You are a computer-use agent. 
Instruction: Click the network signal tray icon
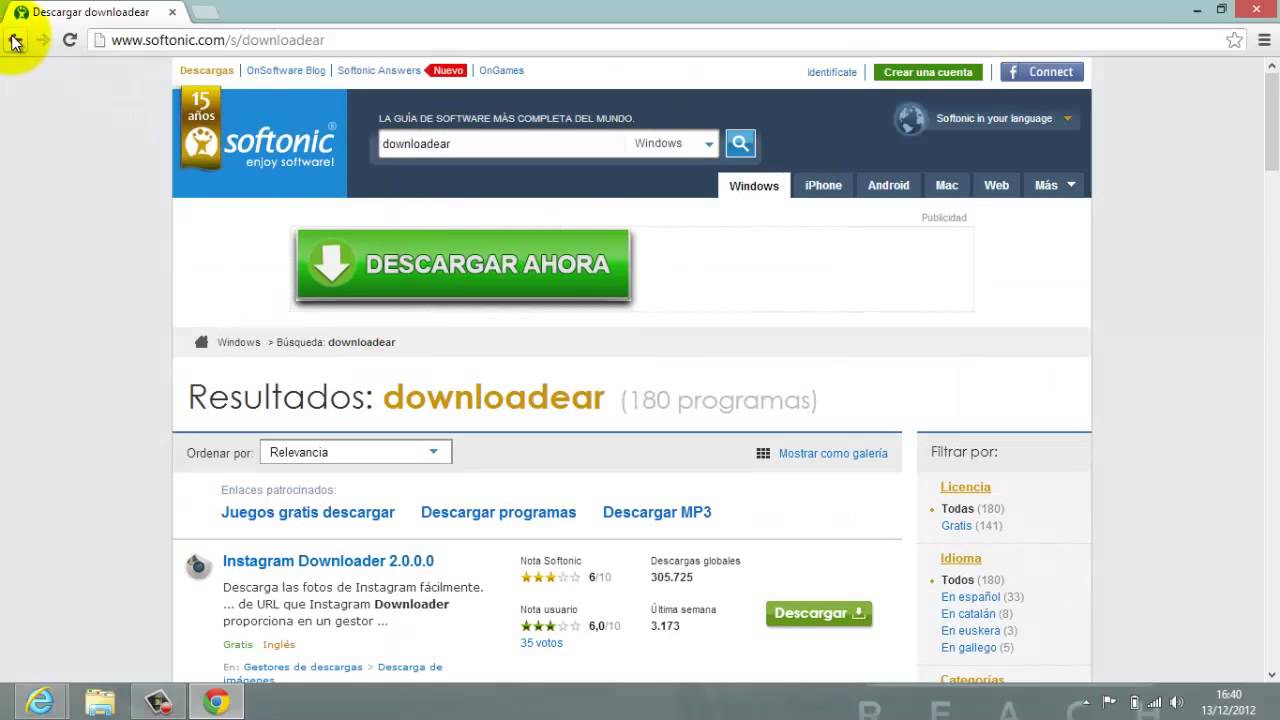[1155, 702]
